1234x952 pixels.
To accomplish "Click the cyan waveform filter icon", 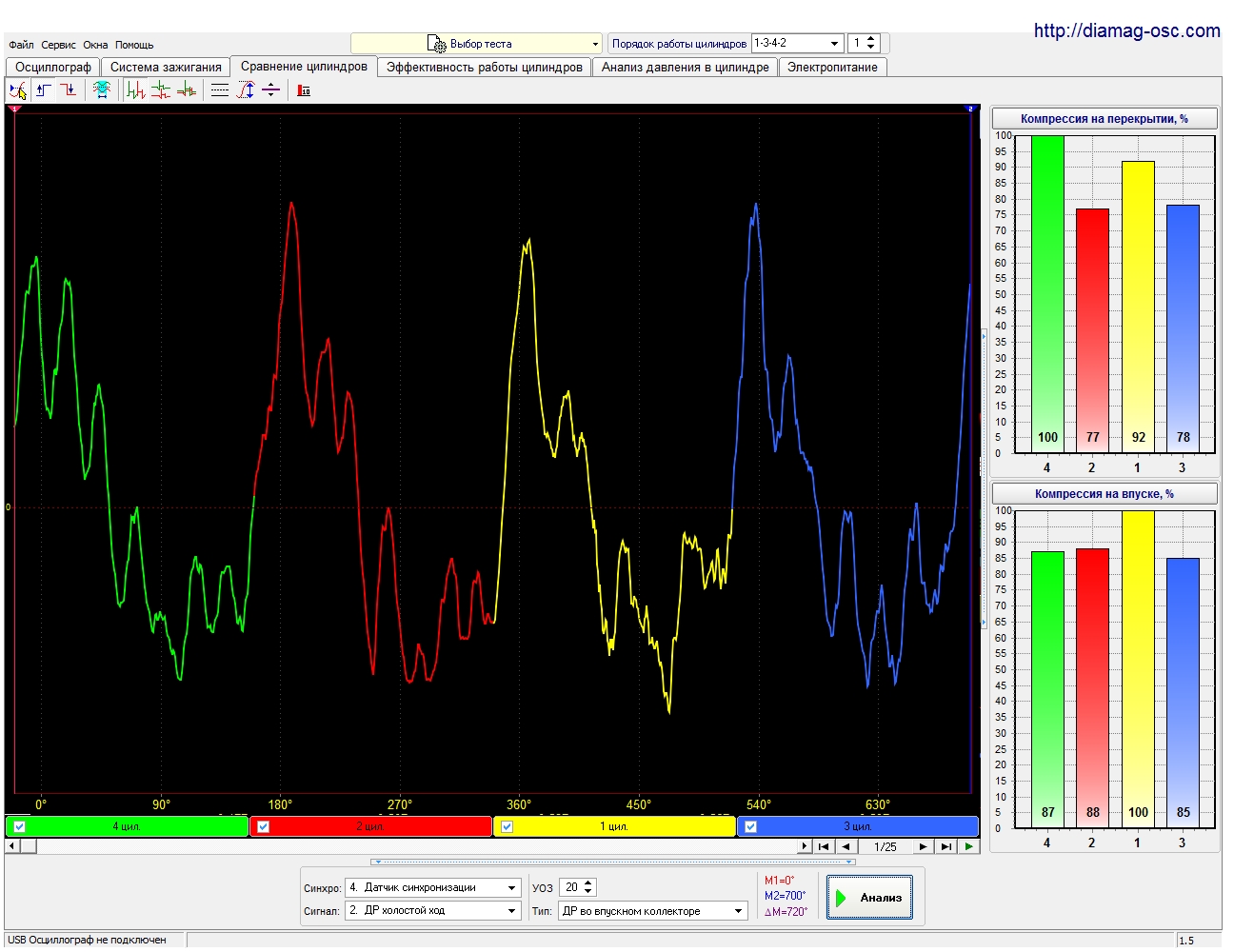I will [102, 90].
